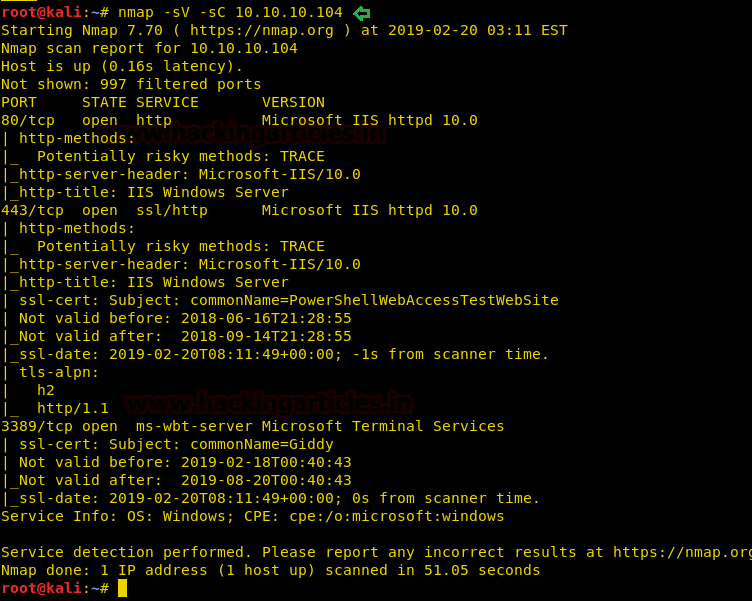This screenshot has width=752, height=601.
Task: Click the PORT column header
Action: (x=19, y=102)
